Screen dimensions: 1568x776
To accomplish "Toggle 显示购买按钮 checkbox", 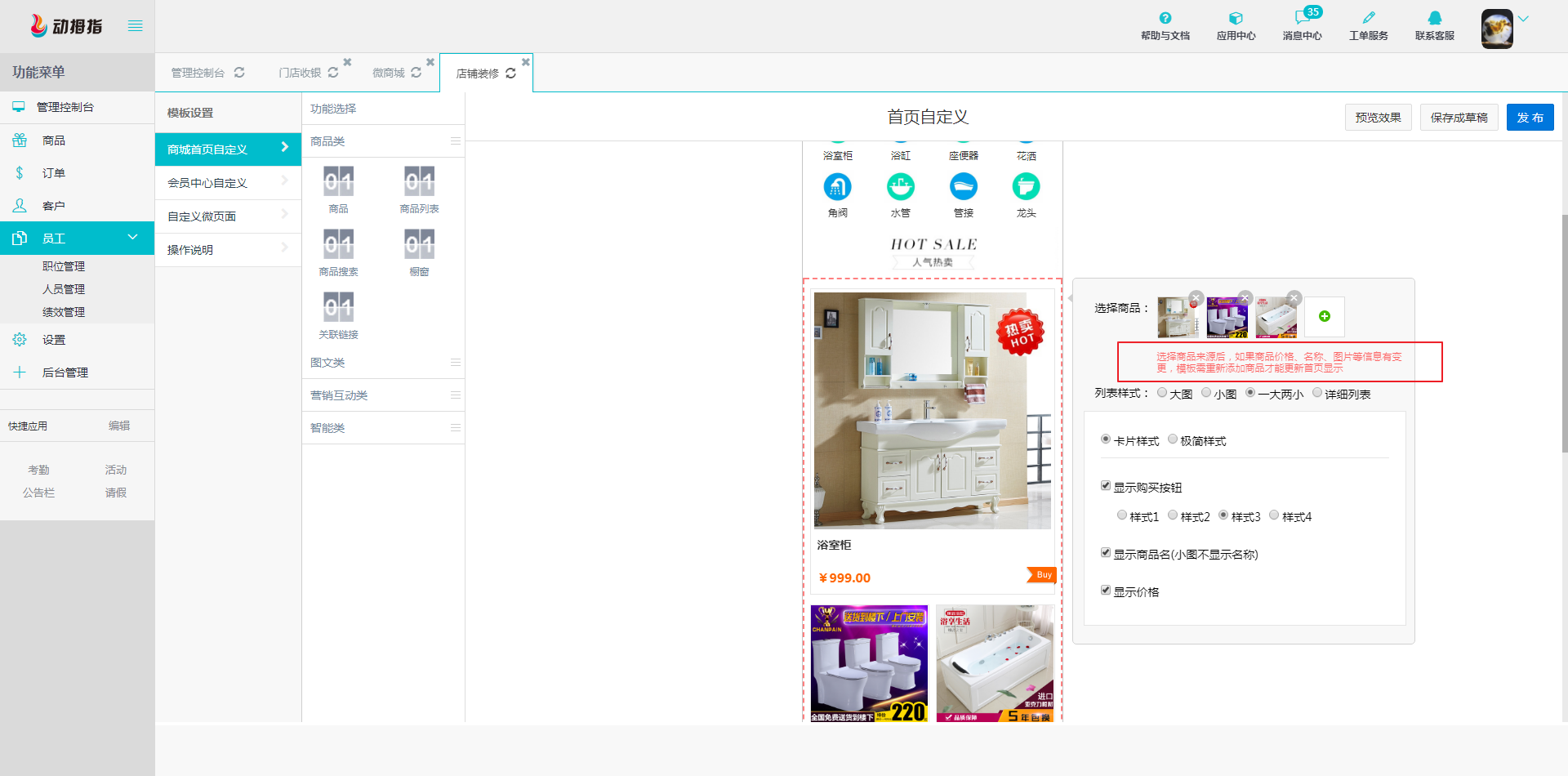I will click(1106, 486).
